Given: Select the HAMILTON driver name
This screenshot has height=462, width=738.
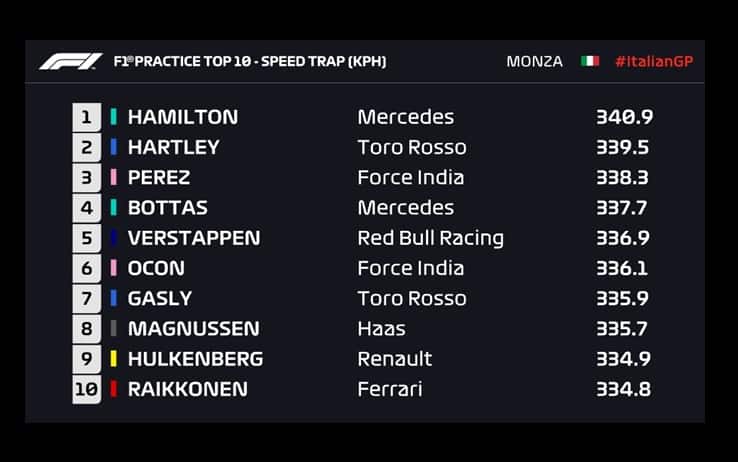Looking at the screenshot, I should (x=183, y=117).
